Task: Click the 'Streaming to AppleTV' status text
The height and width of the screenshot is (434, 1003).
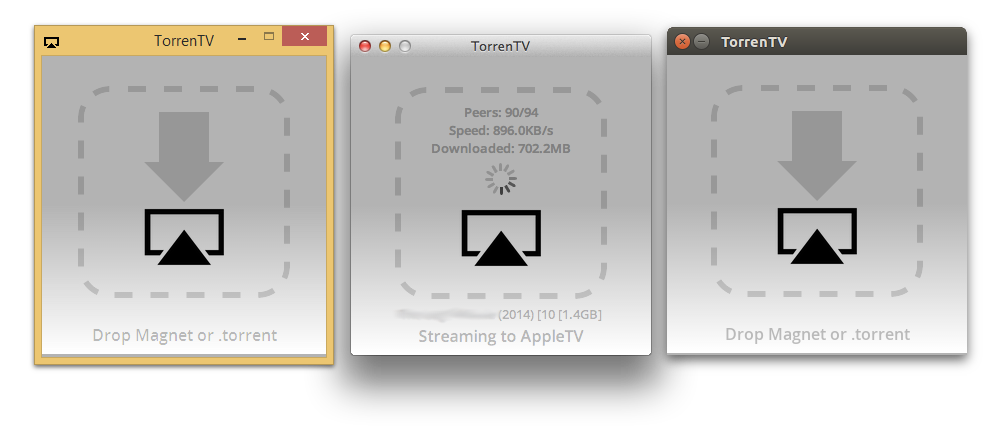Action: tap(501, 336)
